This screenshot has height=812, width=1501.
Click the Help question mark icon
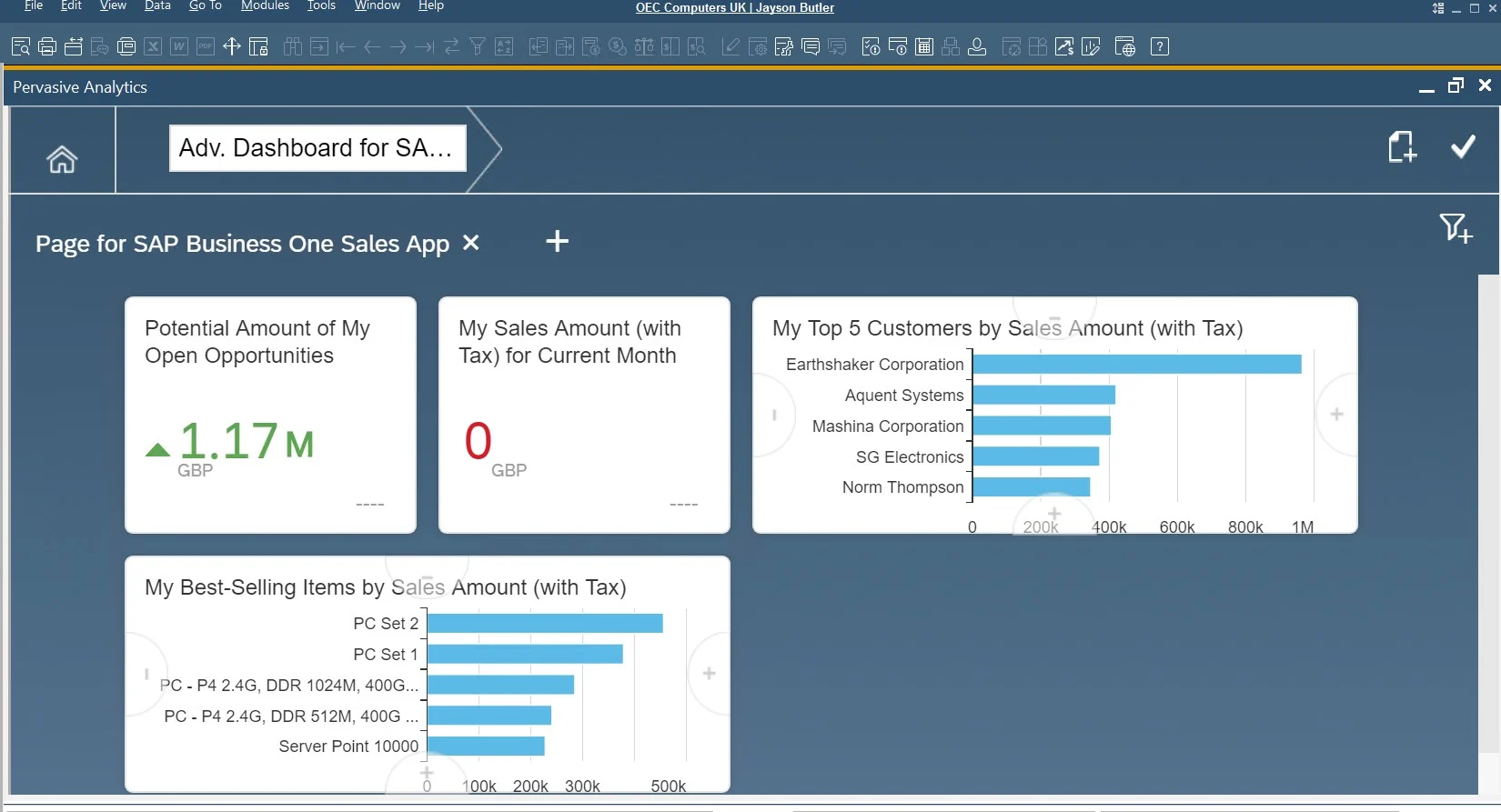click(x=1159, y=46)
